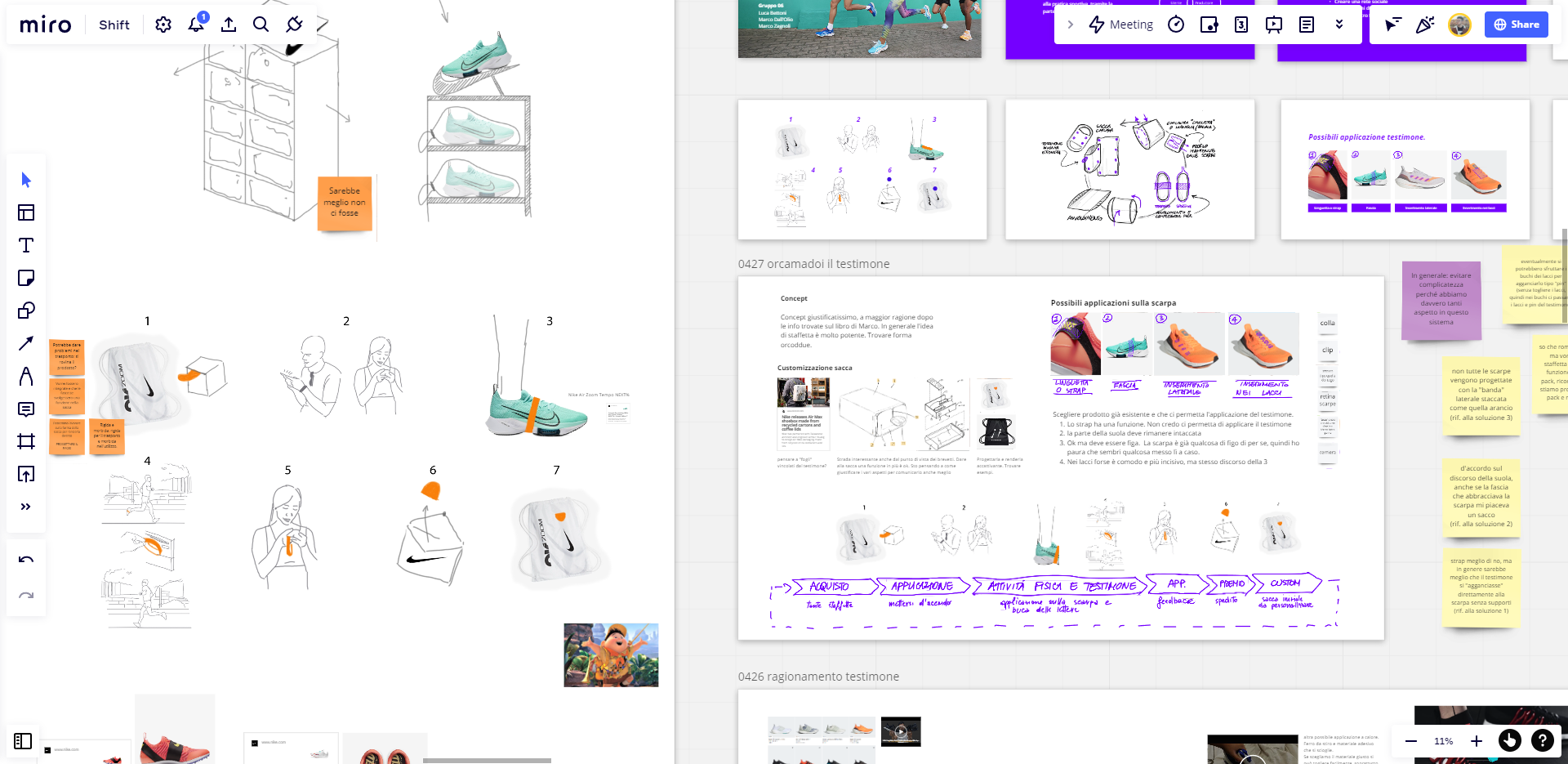Click the 11% zoom level

point(1443,741)
